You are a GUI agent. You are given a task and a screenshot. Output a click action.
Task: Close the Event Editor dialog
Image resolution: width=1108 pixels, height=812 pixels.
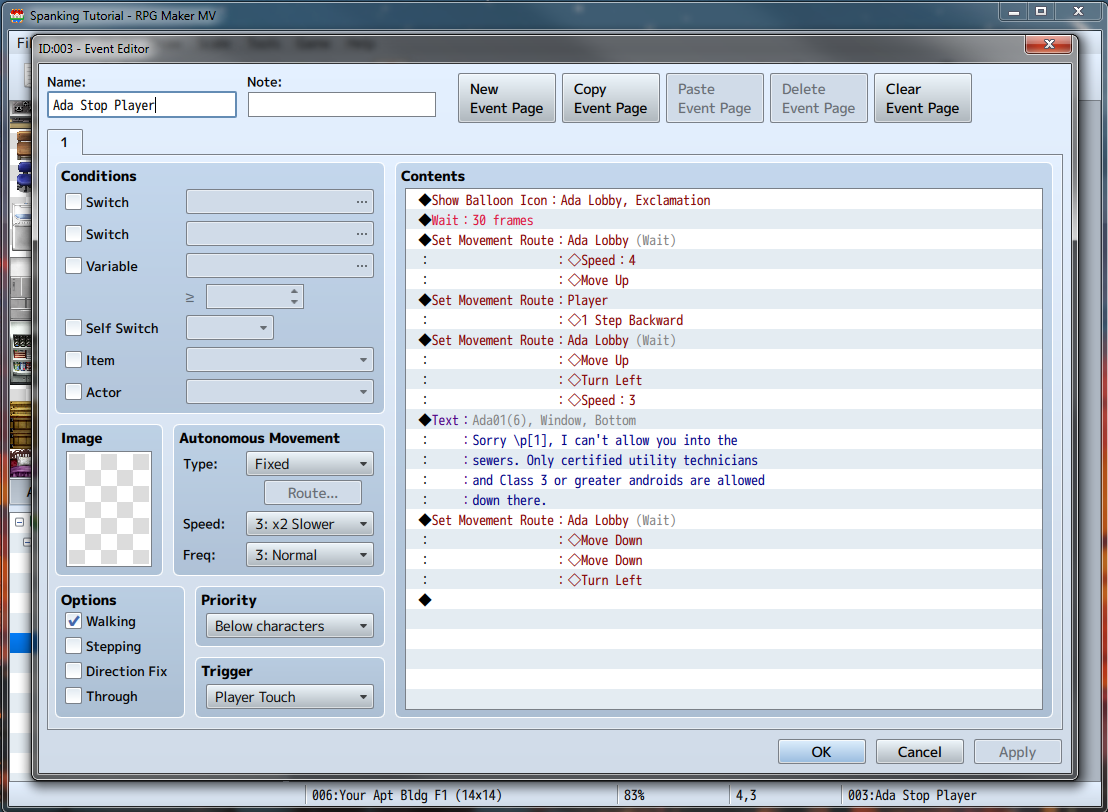pyautogui.click(x=1049, y=44)
